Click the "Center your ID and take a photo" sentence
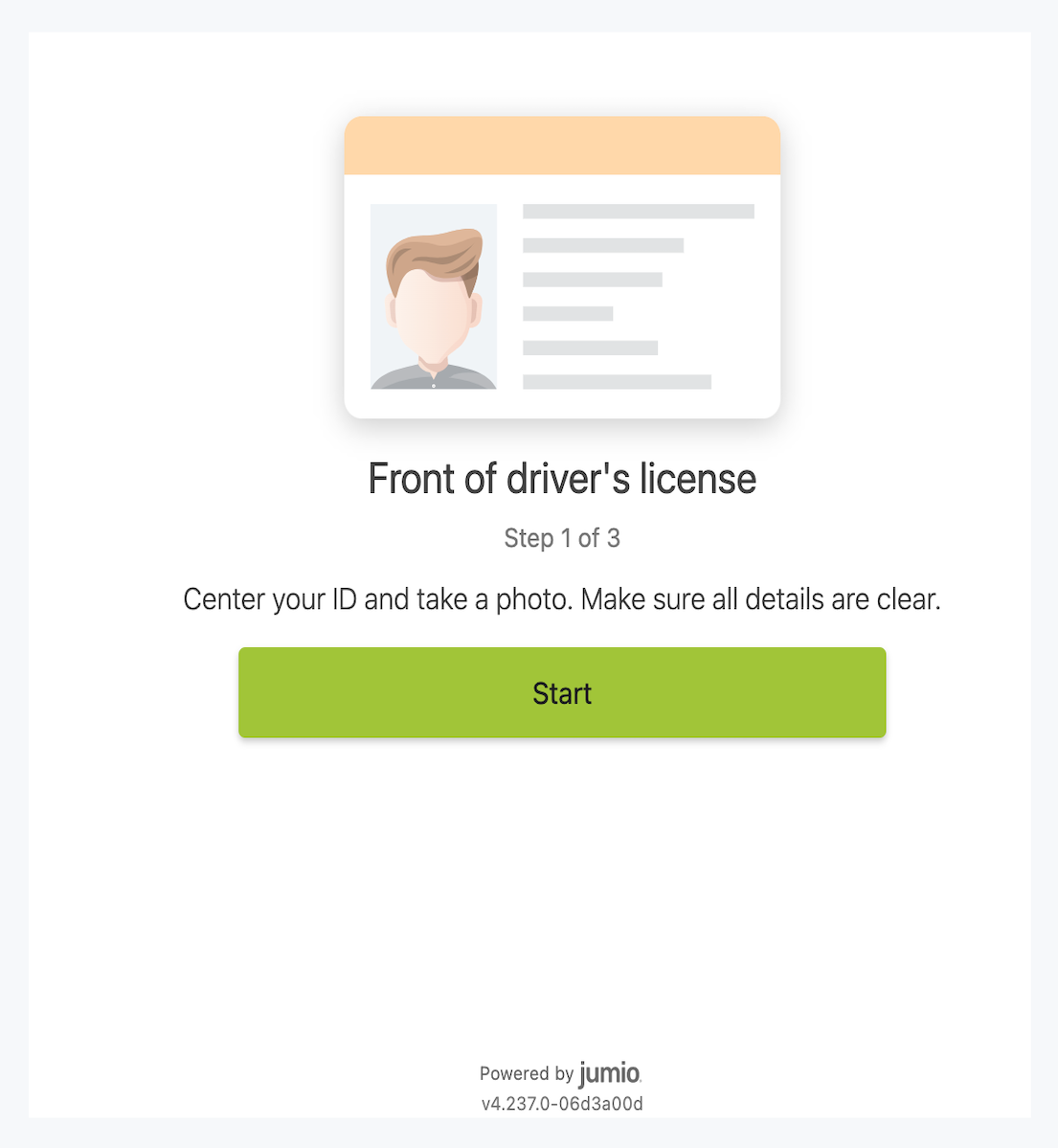This screenshot has width=1058, height=1148. (x=378, y=599)
